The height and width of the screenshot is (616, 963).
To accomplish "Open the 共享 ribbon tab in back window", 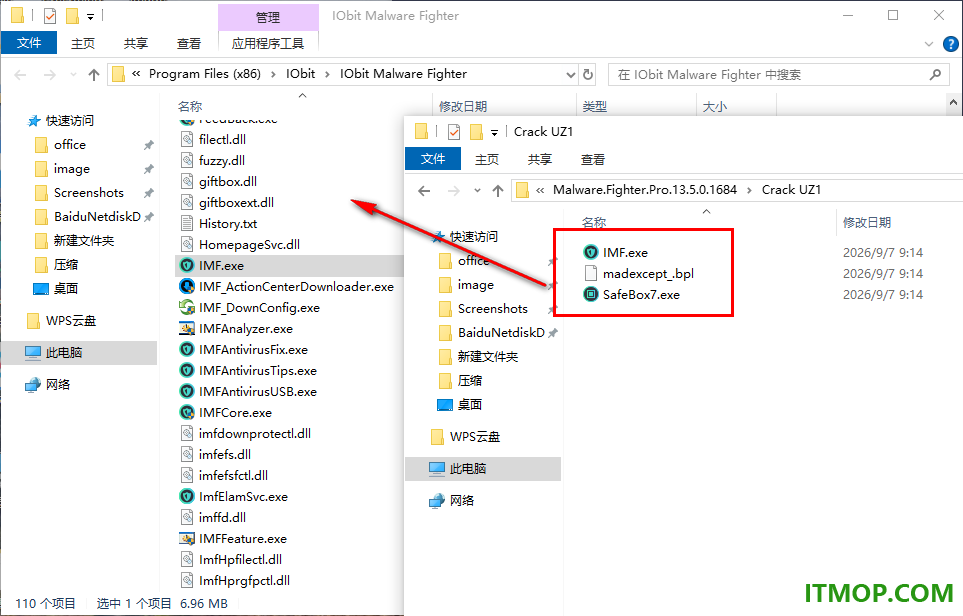I will pyautogui.click(x=136, y=44).
